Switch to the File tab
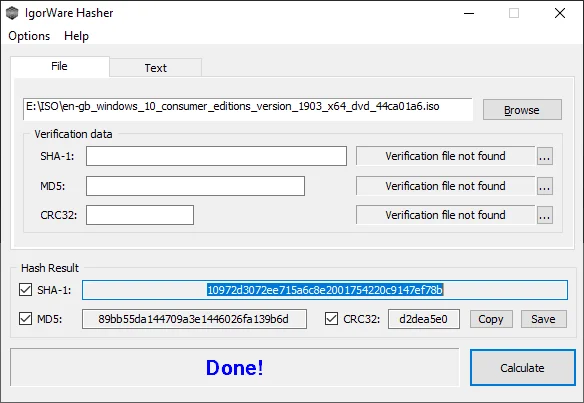Viewport: 584px width, 403px height. (60, 66)
